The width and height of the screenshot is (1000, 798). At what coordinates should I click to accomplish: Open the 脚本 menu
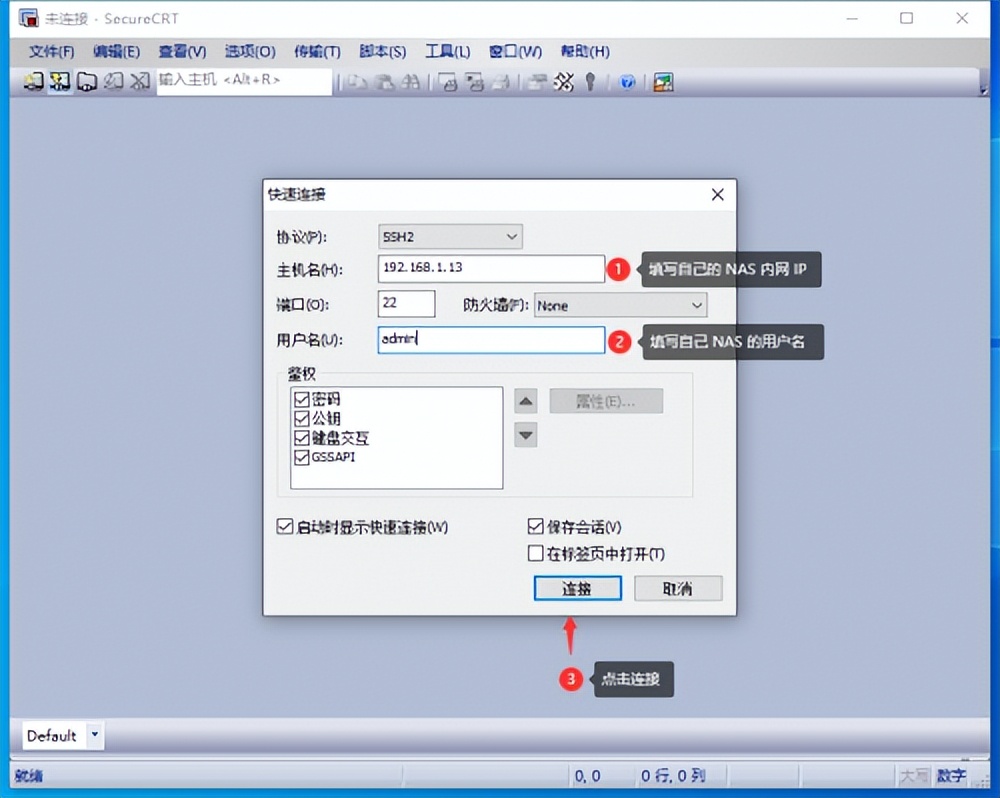(381, 51)
